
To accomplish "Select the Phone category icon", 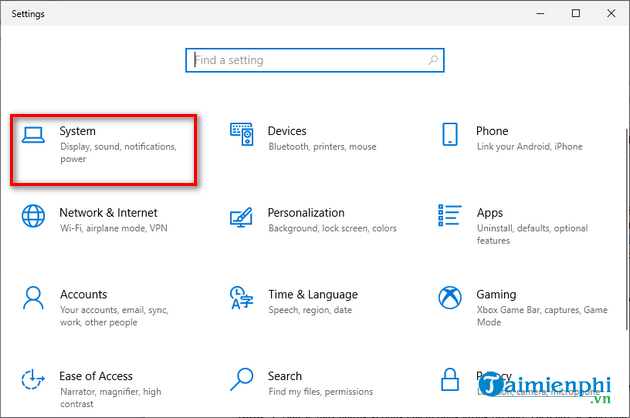I will click(450, 134).
